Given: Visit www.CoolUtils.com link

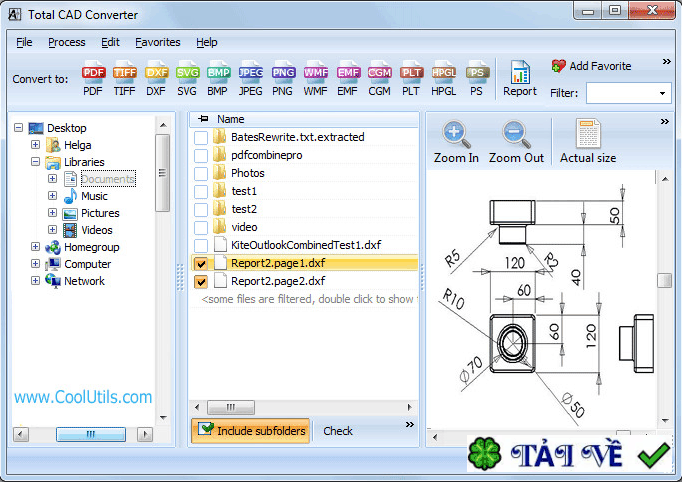Looking at the screenshot, I should point(83,397).
